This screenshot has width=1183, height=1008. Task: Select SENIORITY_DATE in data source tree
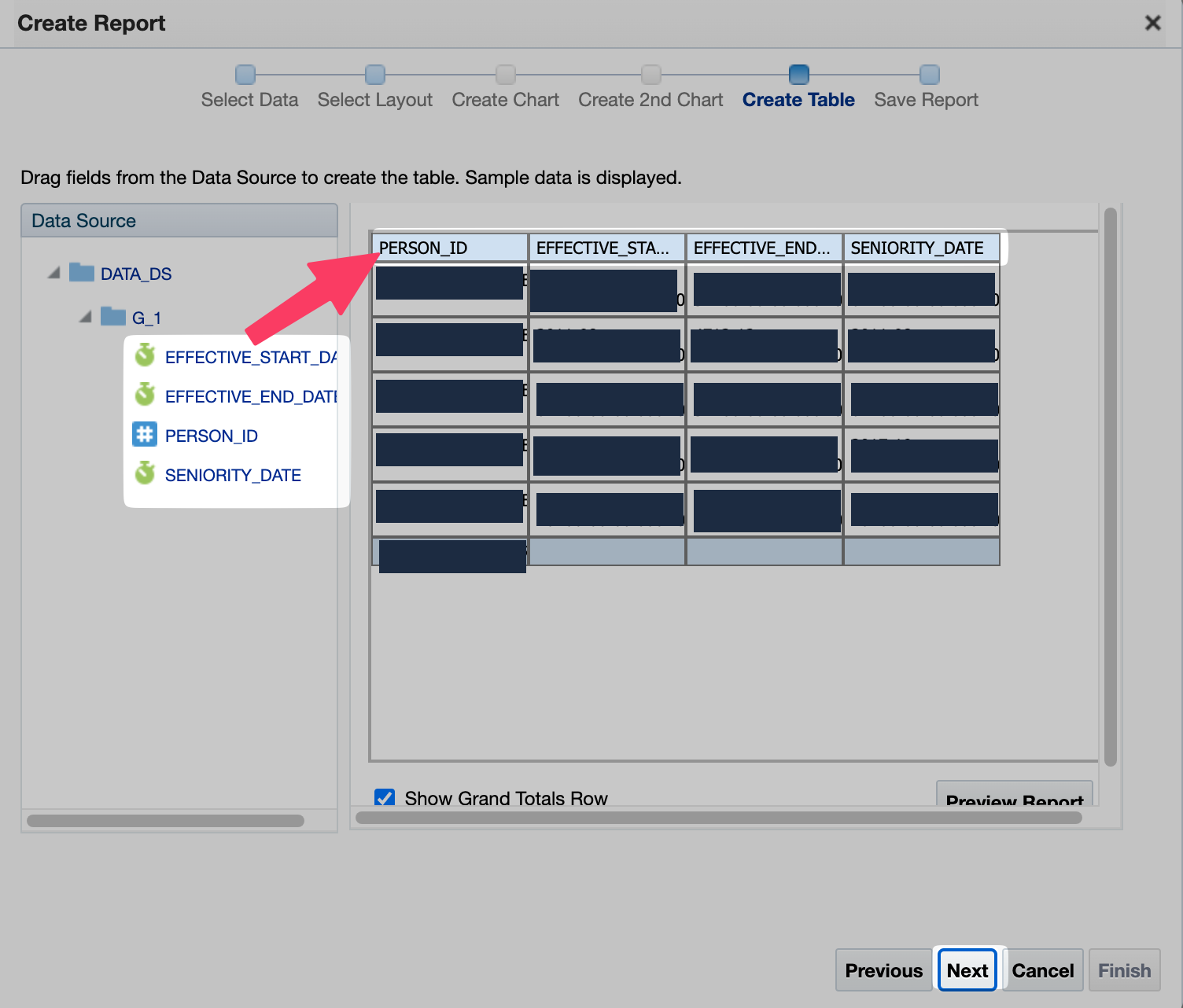pos(233,475)
